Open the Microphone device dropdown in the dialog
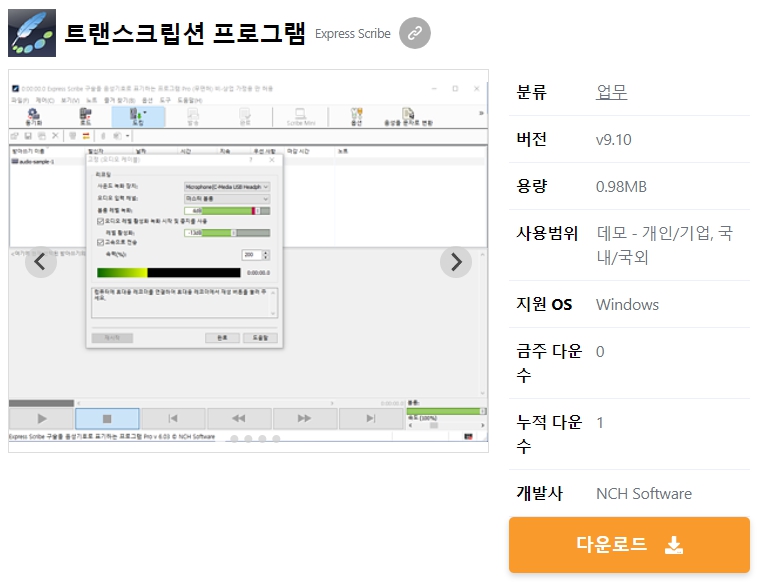The height and width of the screenshot is (582, 758). pyautogui.click(x=227, y=187)
